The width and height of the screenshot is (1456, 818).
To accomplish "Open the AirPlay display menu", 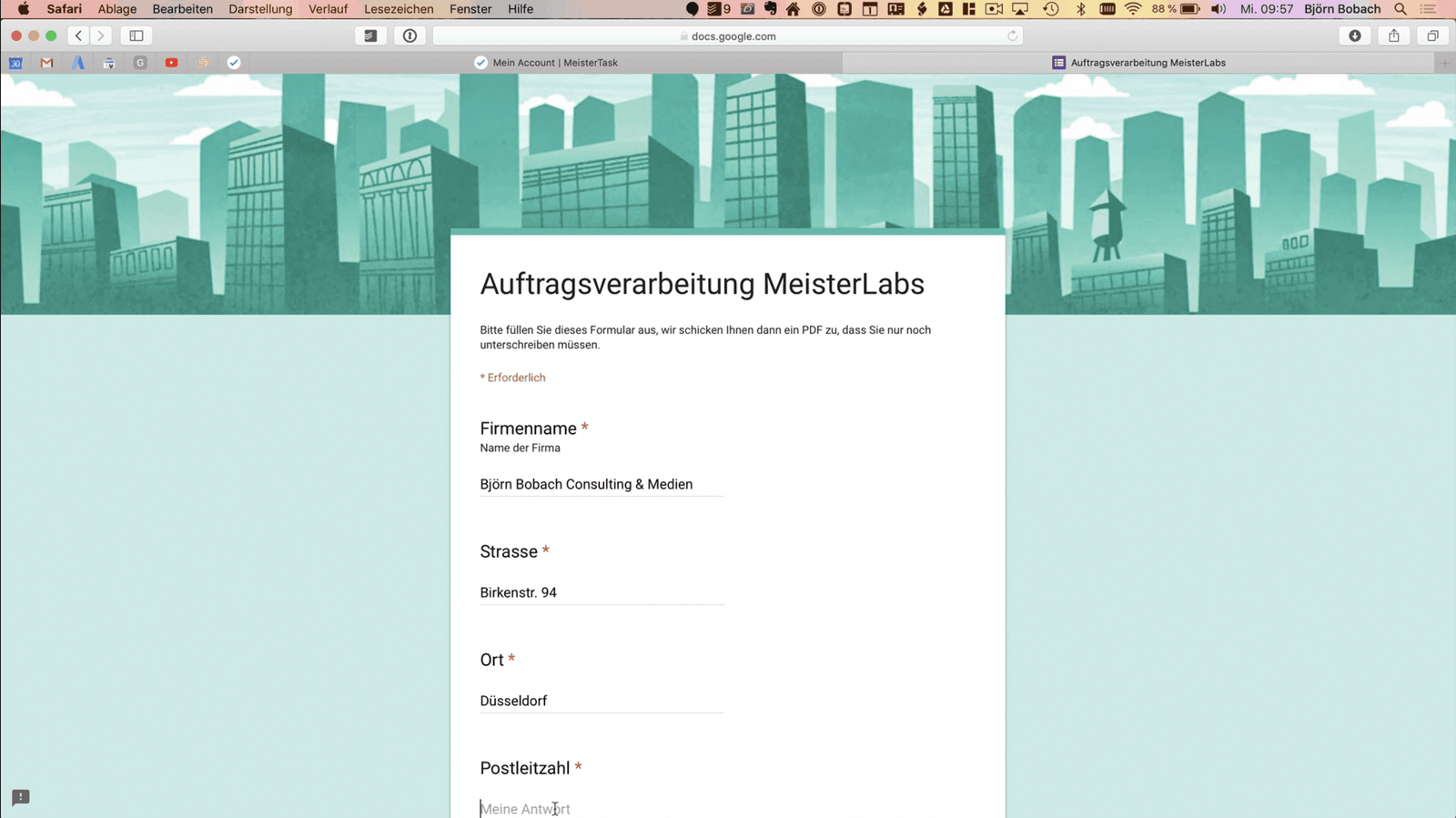I will [x=1021, y=9].
